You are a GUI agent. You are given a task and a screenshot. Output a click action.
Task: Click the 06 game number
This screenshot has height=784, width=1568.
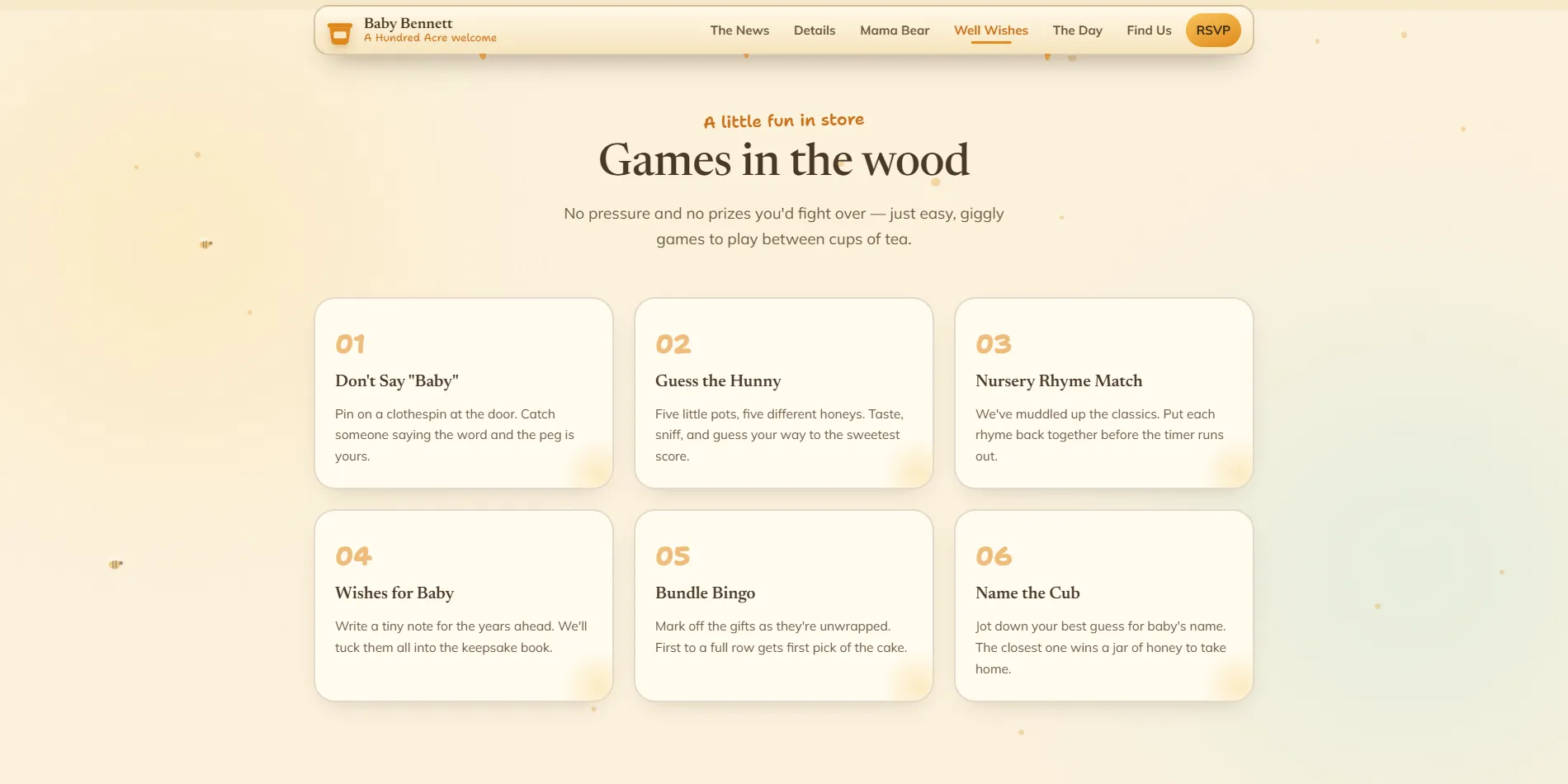tap(994, 556)
